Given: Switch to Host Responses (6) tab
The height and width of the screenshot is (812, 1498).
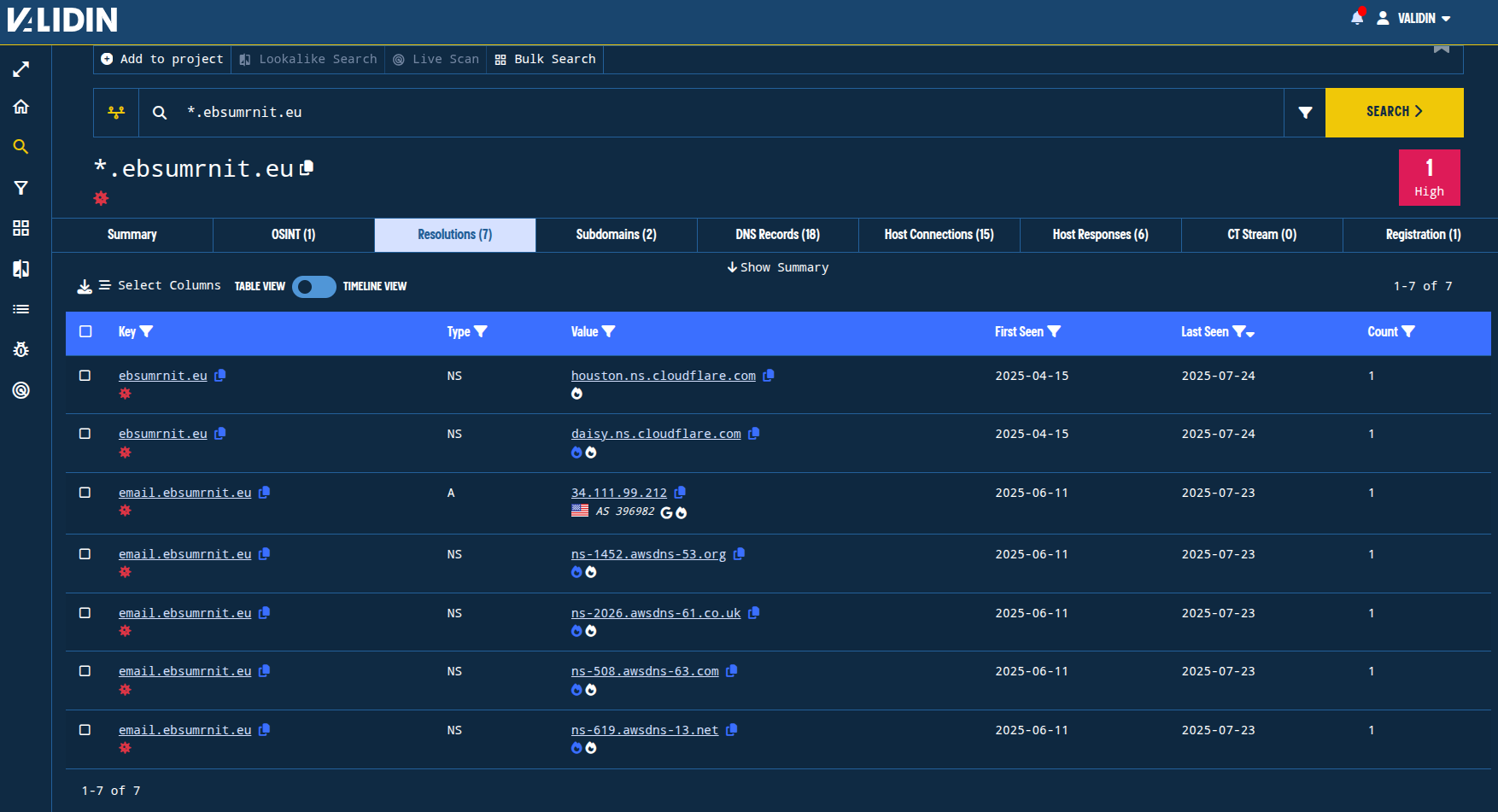Looking at the screenshot, I should 1100,235.
